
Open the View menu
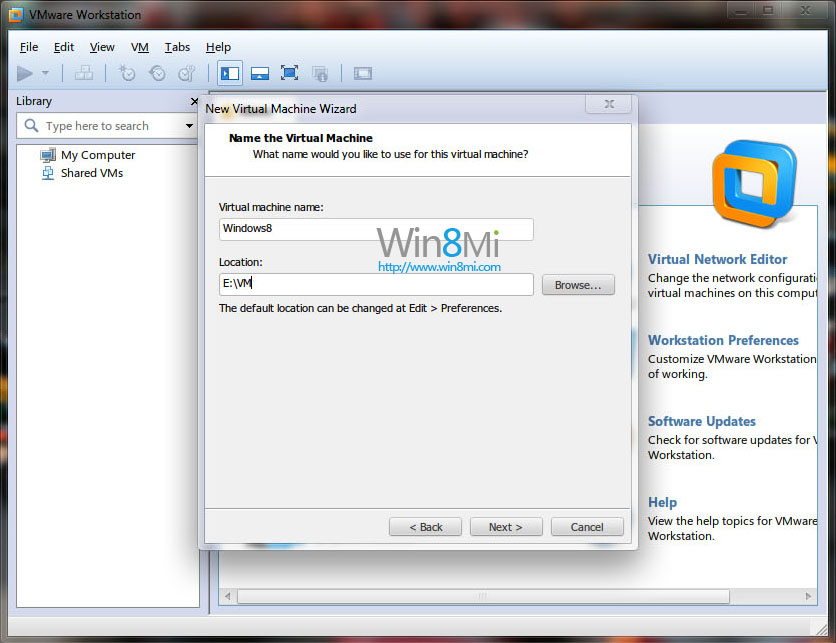(102, 47)
